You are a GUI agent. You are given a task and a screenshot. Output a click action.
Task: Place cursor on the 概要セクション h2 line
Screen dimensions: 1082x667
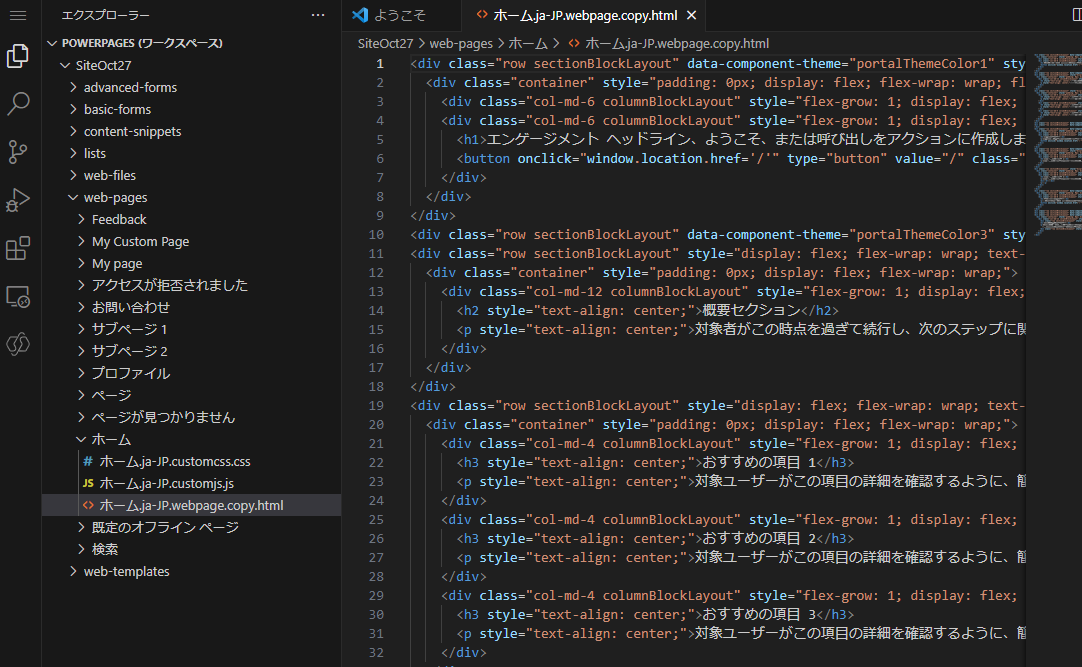pyautogui.click(x=647, y=311)
